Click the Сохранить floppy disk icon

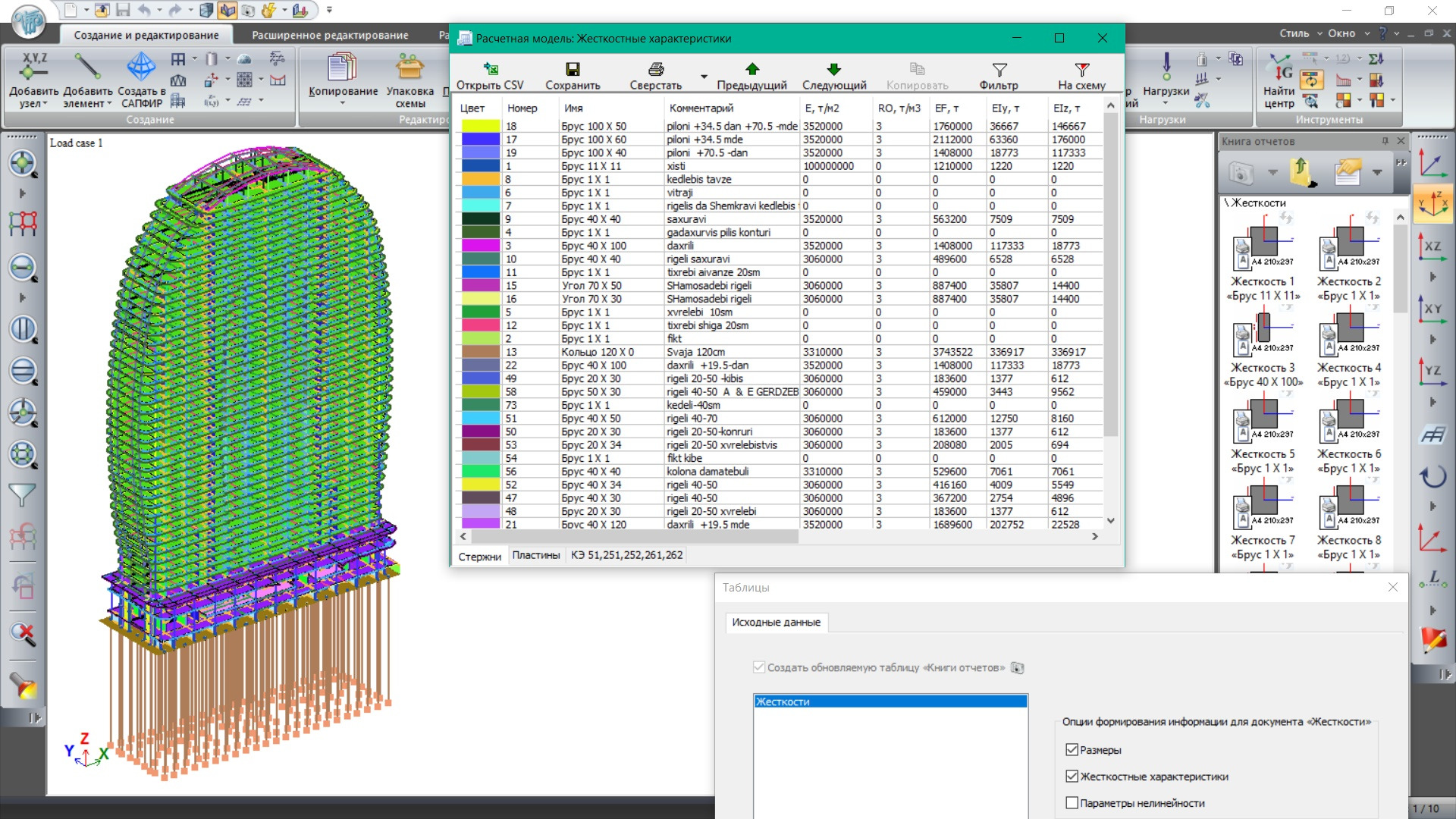point(573,70)
